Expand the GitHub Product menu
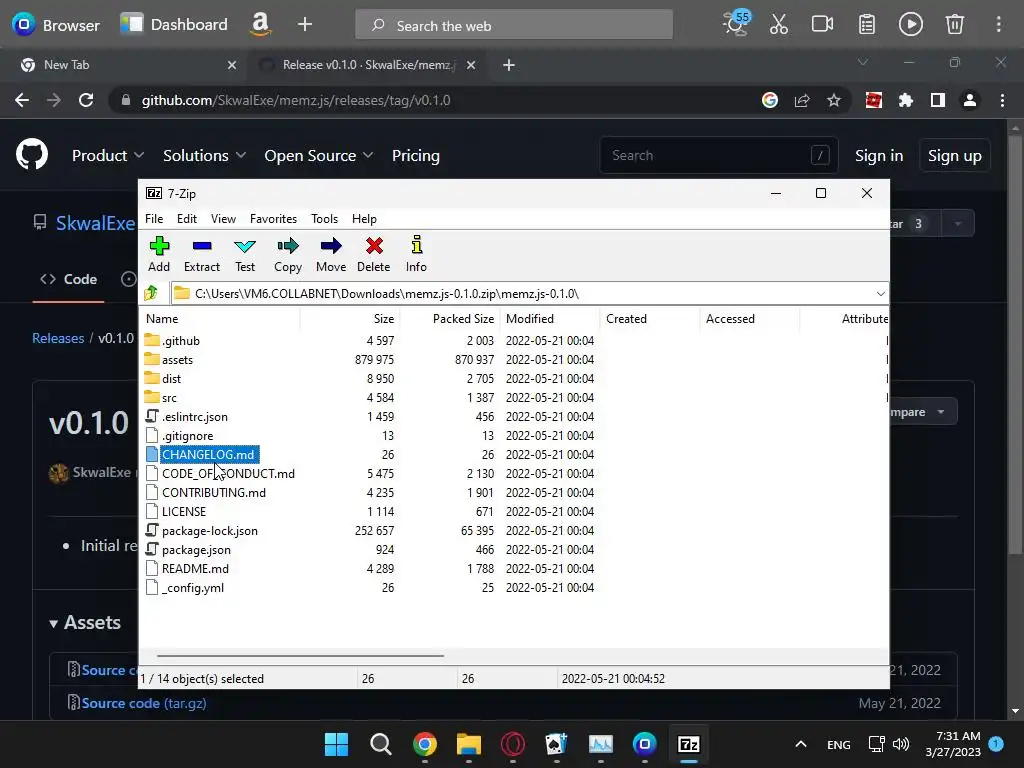The height and width of the screenshot is (768, 1024). point(108,155)
